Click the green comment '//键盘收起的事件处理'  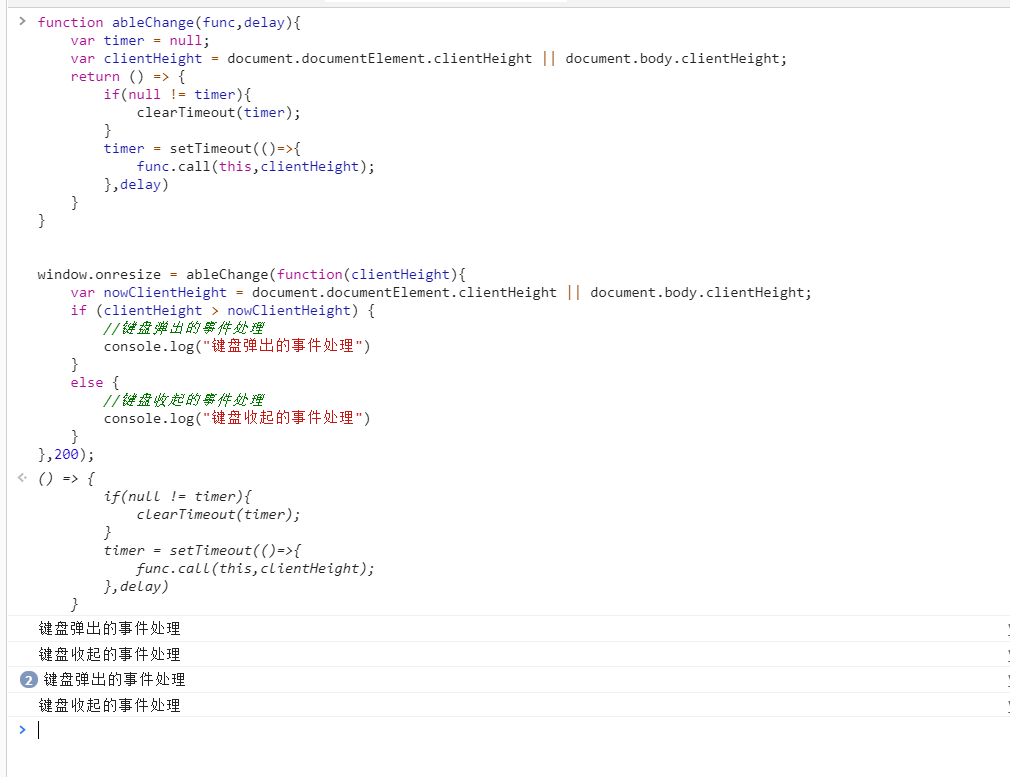(x=184, y=400)
